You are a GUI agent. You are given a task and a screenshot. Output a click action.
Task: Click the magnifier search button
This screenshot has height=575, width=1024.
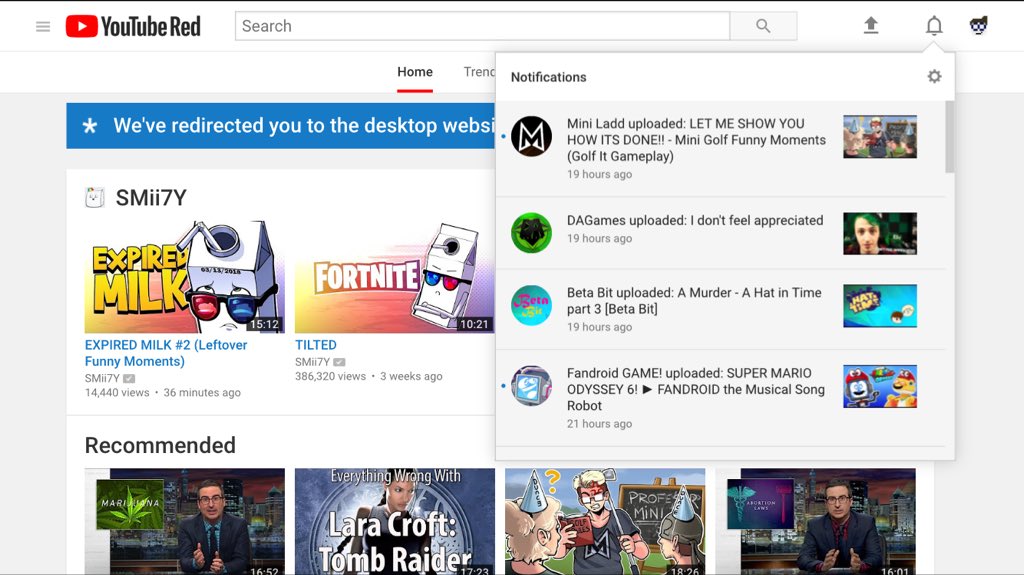click(763, 26)
